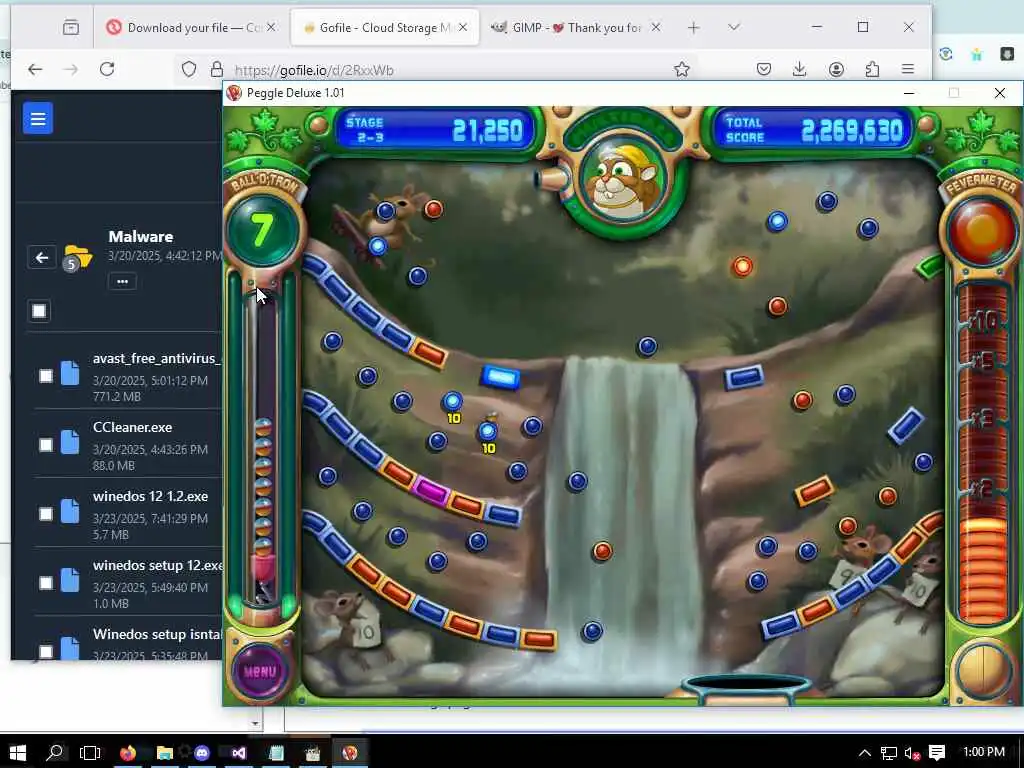Open Discord from the taskbar
Viewport: 1024px width, 768px height.
[x=202, y=752]
